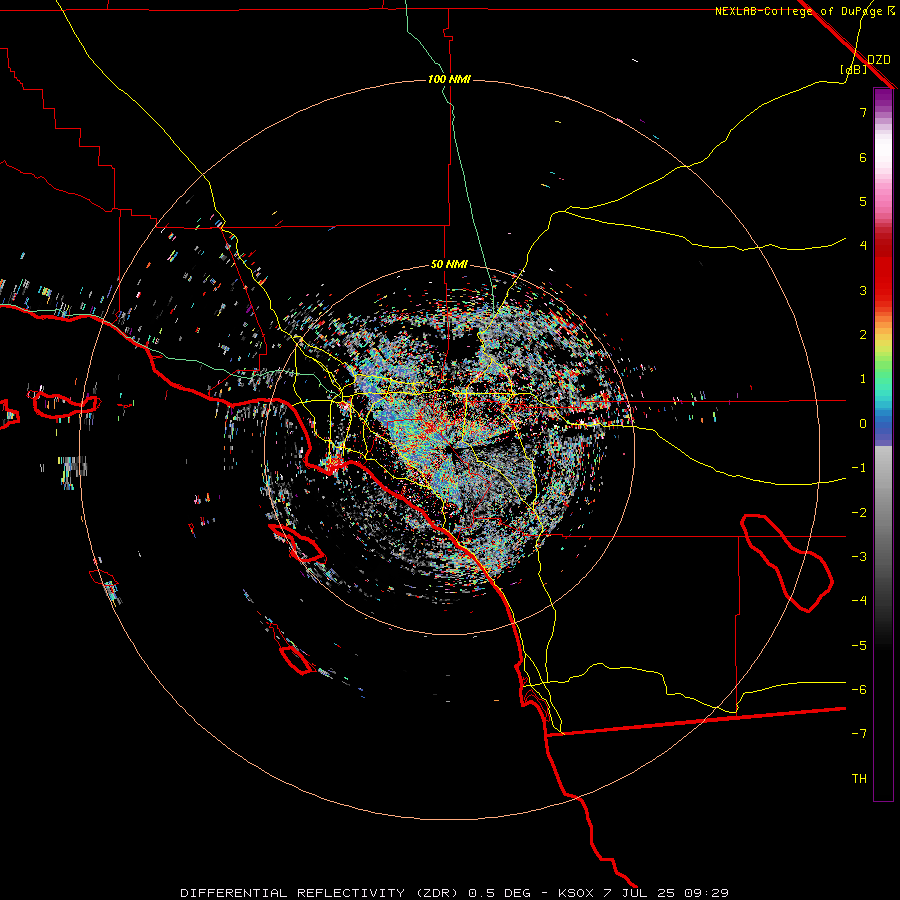The image size is (900, 900).
Task: Click the -3 value on color scale
Action: tap(859, 557)
